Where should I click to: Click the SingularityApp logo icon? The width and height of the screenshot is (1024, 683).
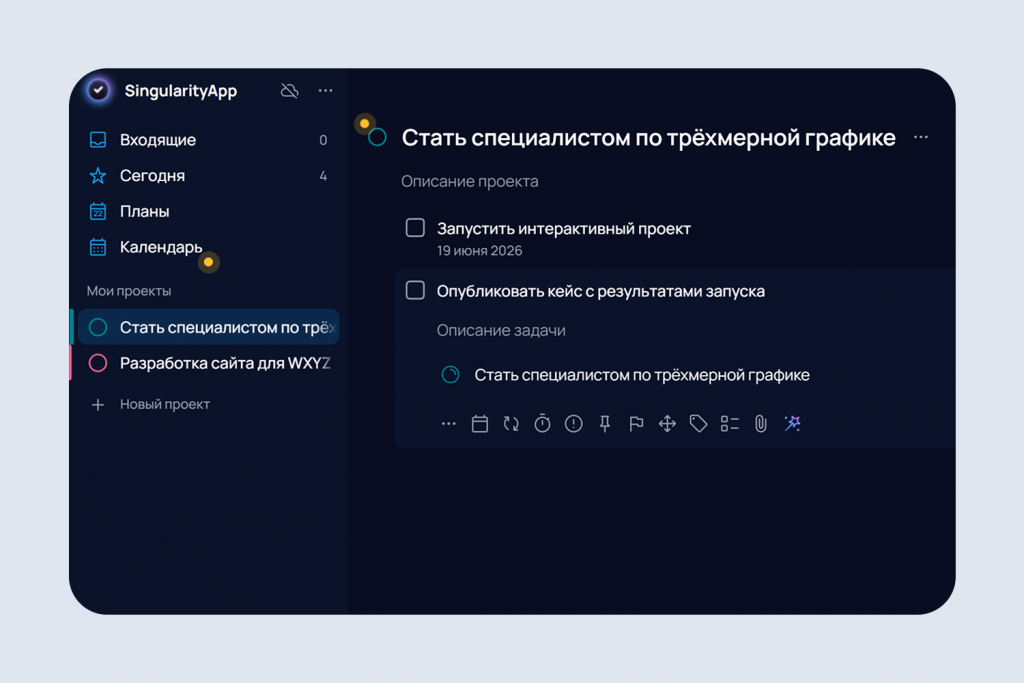[x=99, y=90]
